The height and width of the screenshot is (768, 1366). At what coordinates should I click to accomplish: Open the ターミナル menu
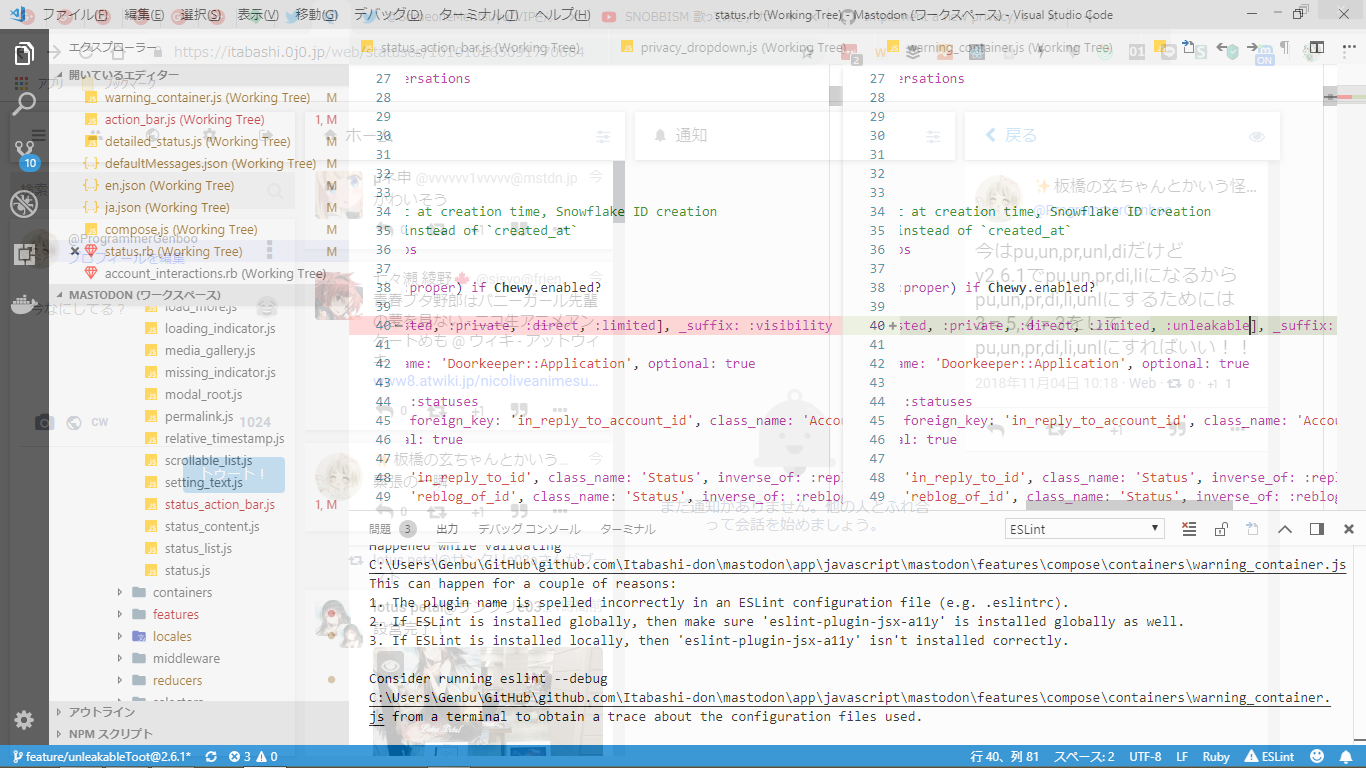479,15
